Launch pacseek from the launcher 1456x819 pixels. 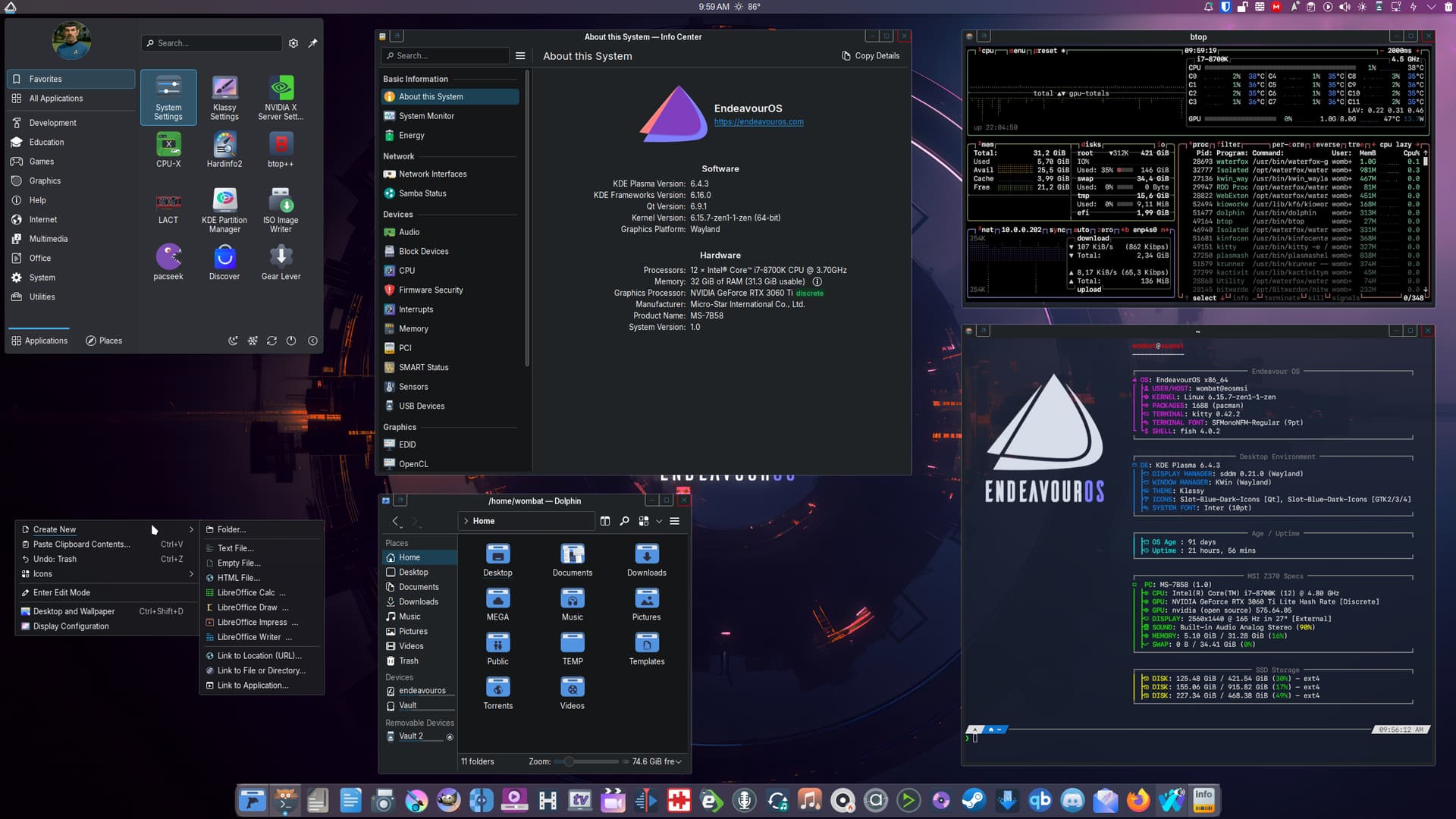168,262
